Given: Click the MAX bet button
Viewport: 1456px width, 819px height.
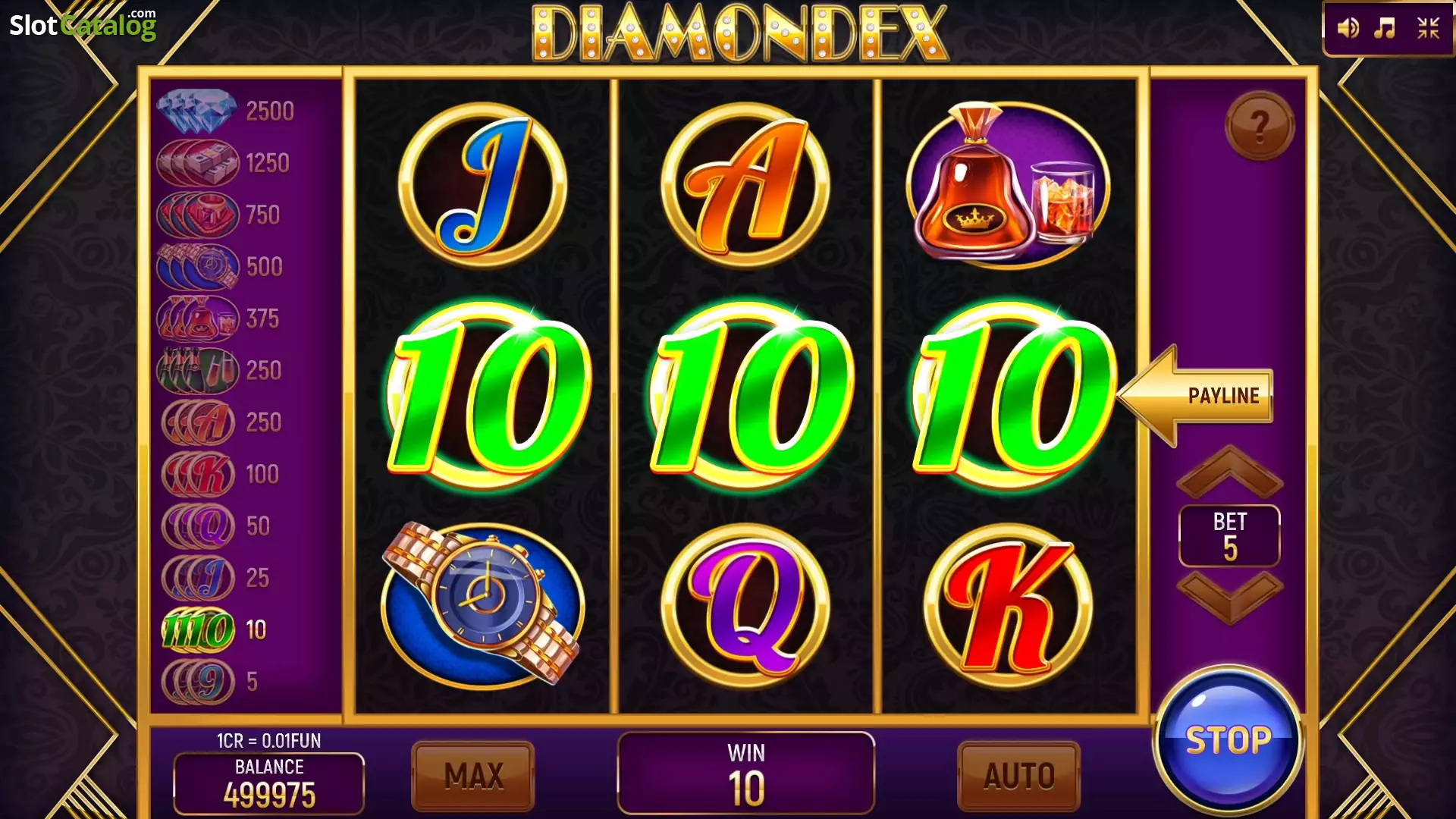Looking at the screenshot, I should pyautogui.click(x=473, y=776).
